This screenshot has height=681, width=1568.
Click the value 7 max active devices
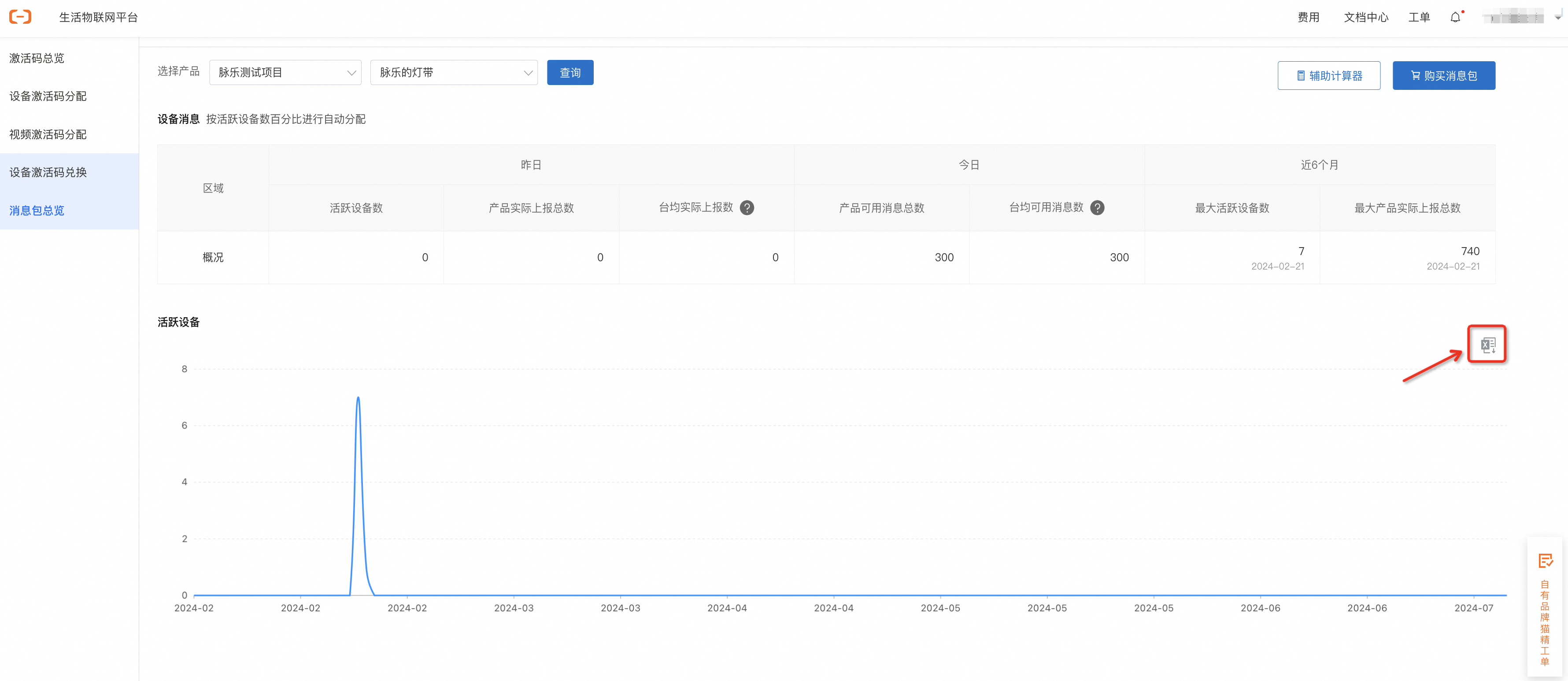[1302, 251]
